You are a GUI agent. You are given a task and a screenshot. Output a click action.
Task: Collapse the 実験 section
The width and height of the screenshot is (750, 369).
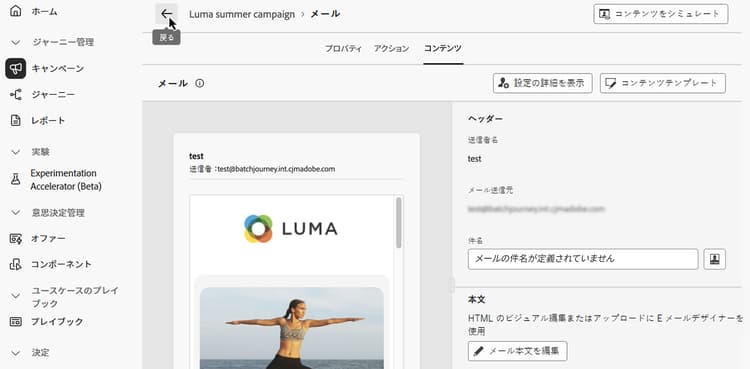pyautogui.click(x=16, y=152)
